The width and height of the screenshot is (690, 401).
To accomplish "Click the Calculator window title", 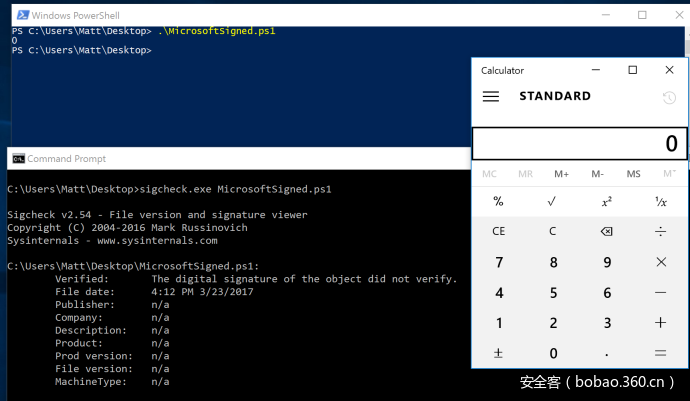I will click(502, 70).
